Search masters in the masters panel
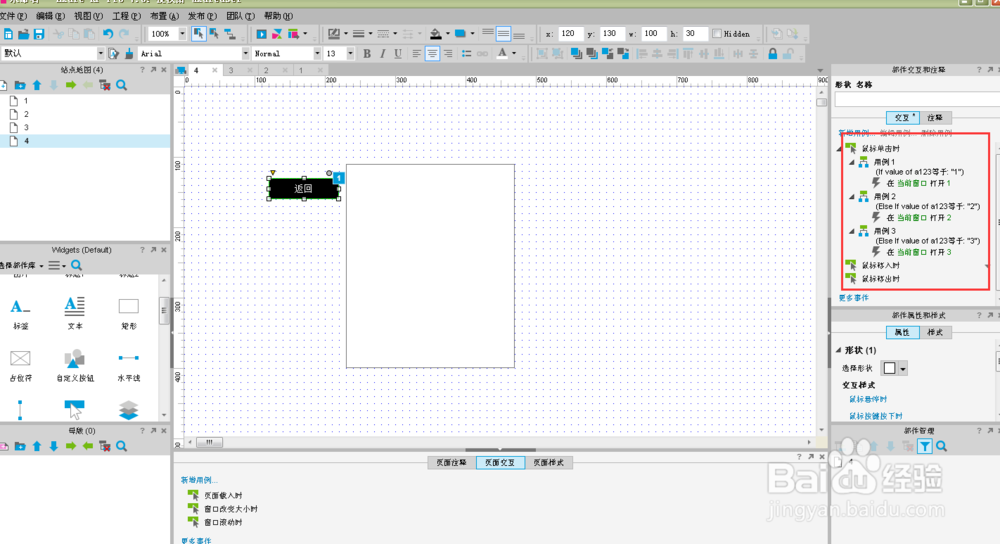1000x544 pixels. pos(121,446)
